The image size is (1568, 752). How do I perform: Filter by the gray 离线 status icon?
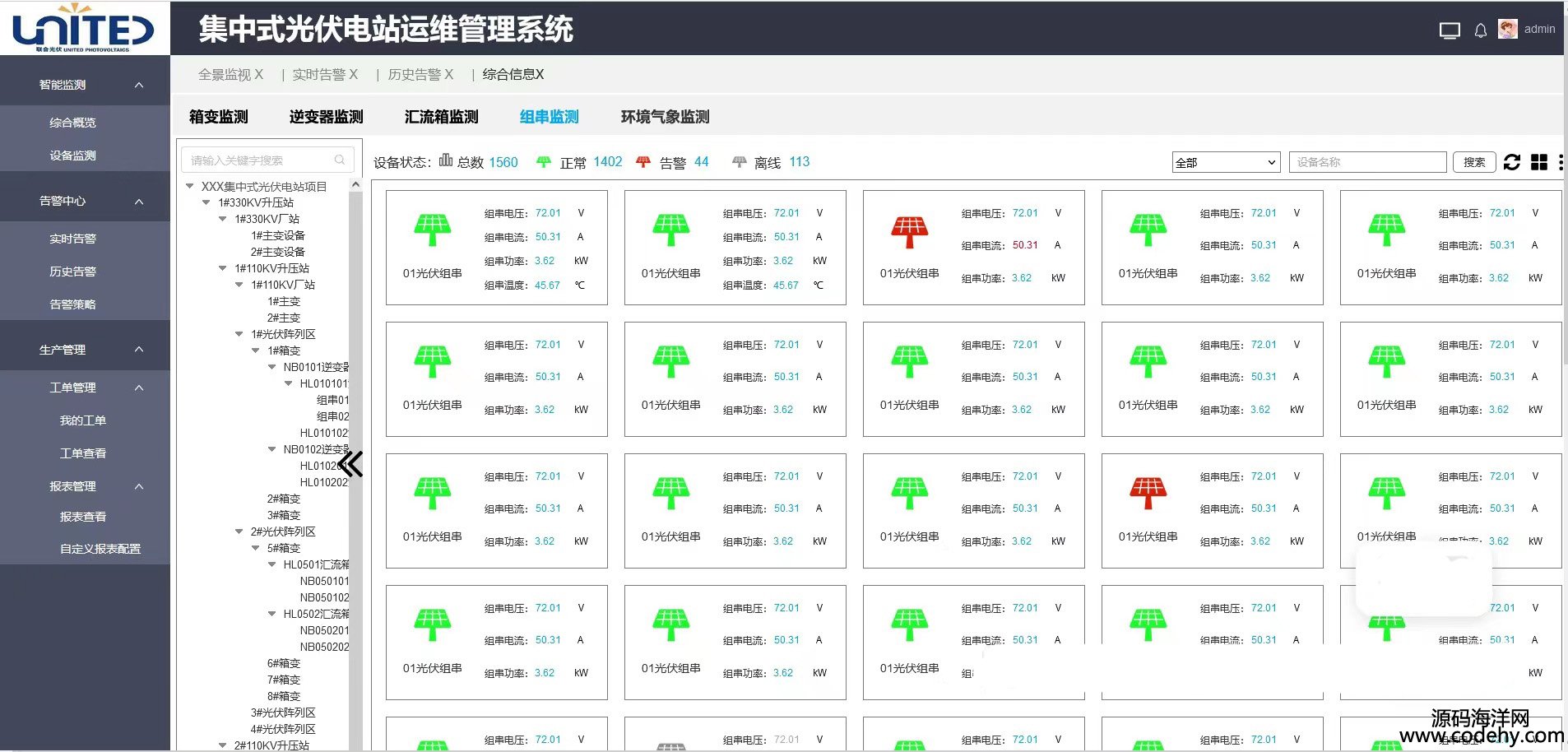coord(740,162)
